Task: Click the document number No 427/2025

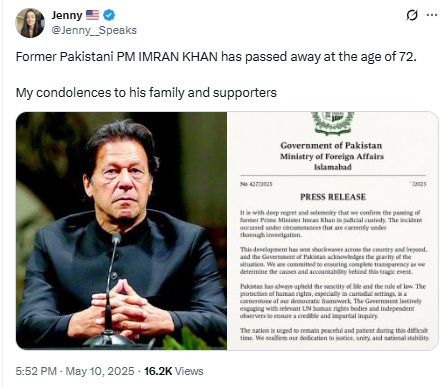Action: coord(256,184)
